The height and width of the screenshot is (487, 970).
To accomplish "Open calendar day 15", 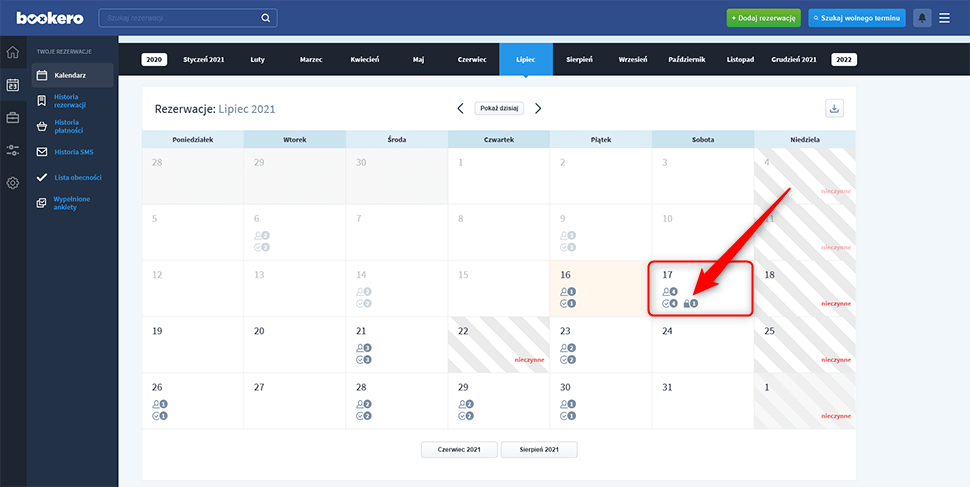I will click(x=499, y=288).
